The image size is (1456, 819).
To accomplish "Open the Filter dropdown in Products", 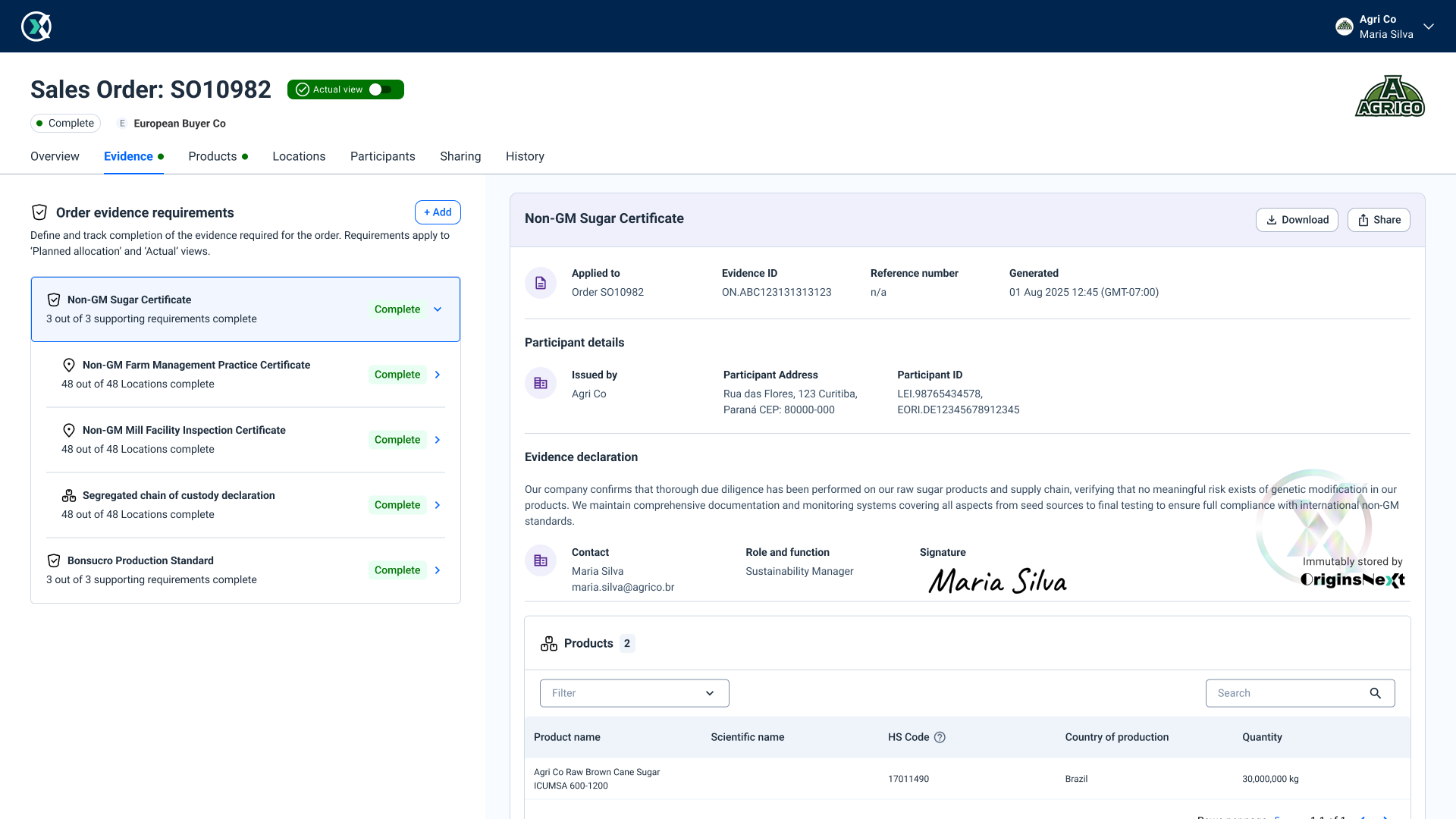I will pos(634,693).
